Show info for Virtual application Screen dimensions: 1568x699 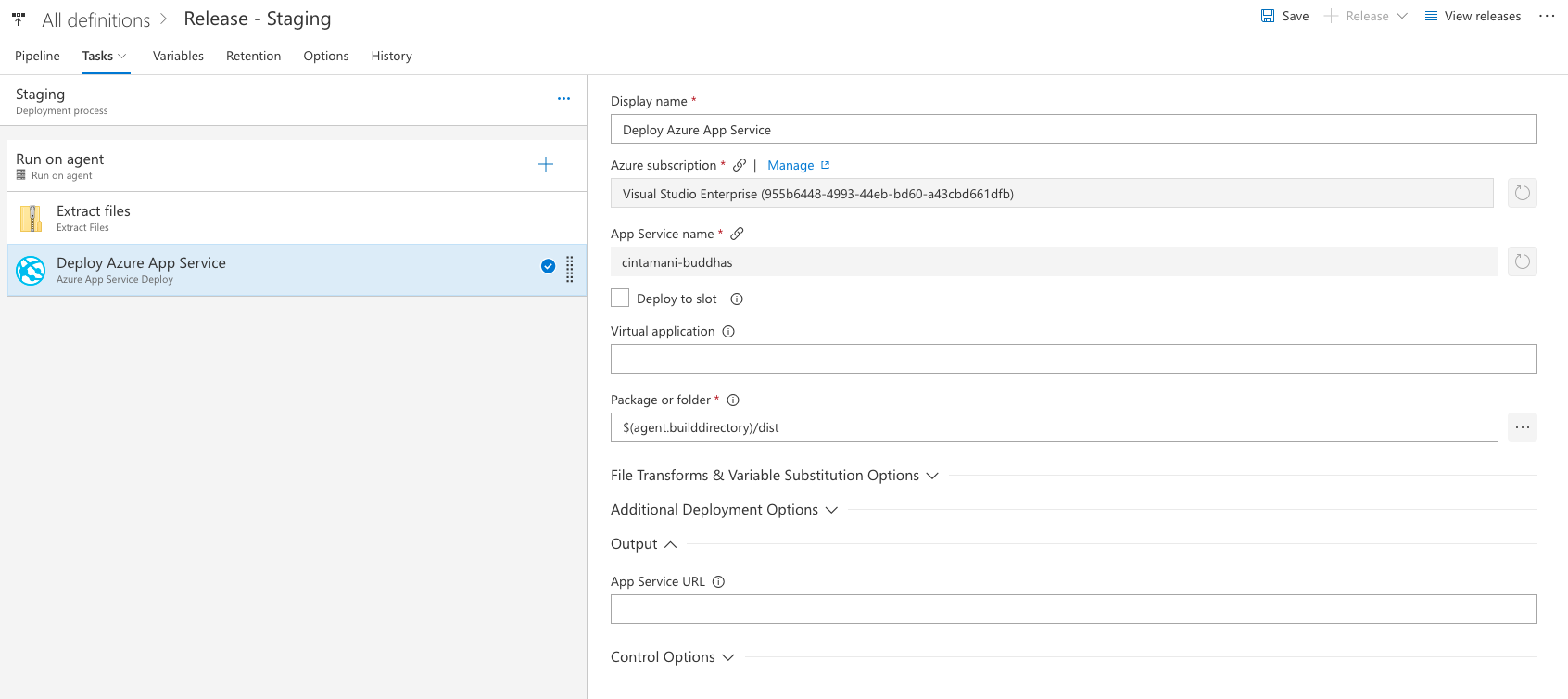728,331
